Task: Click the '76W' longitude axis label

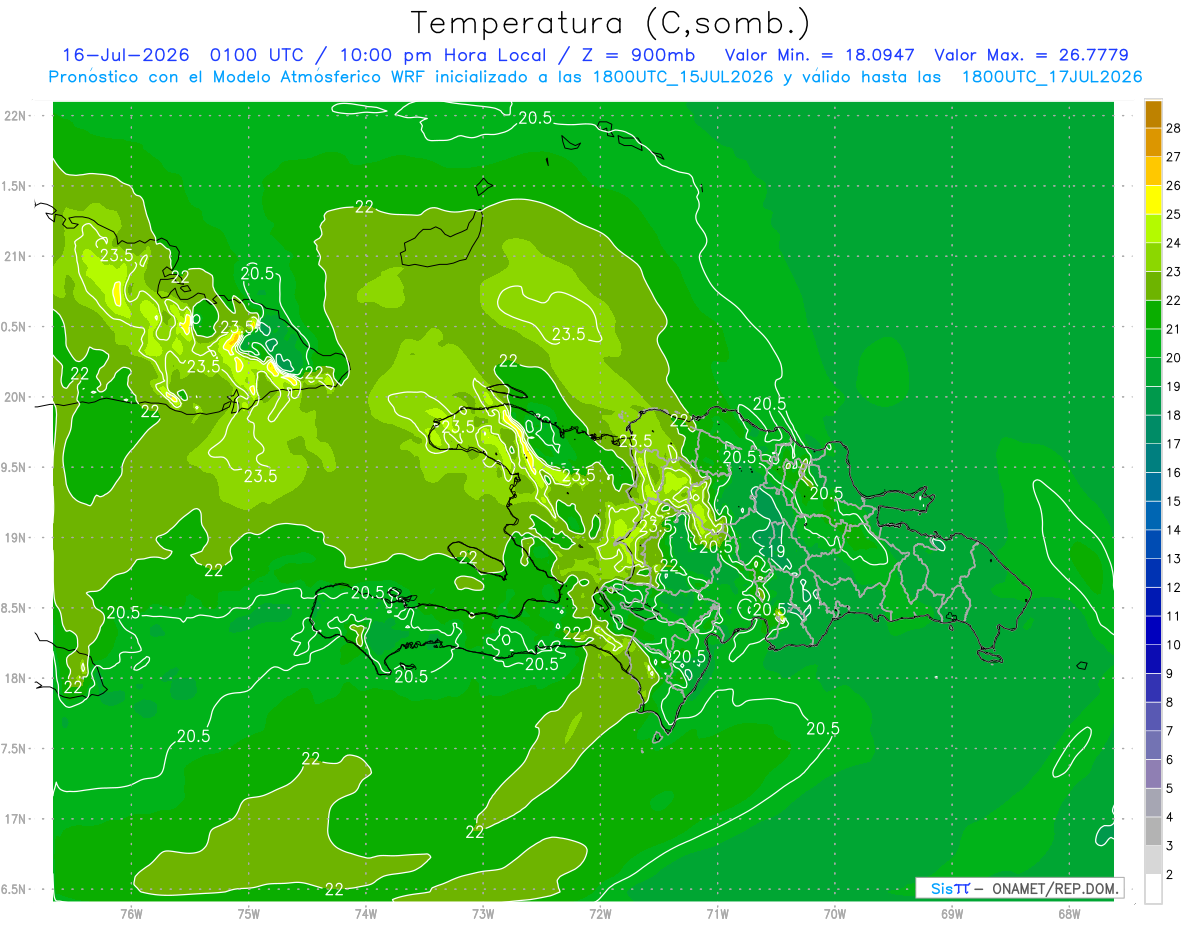Action: pyautogui.click(x=131, y=913)
